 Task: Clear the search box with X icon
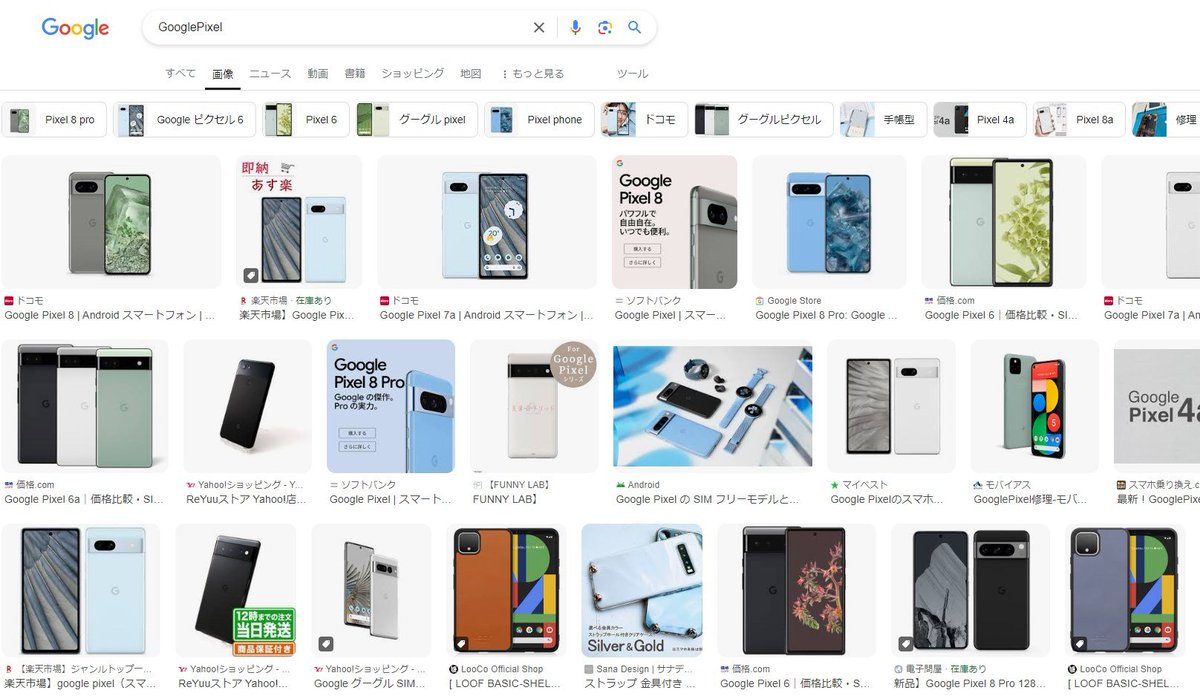tap(539, 28)
